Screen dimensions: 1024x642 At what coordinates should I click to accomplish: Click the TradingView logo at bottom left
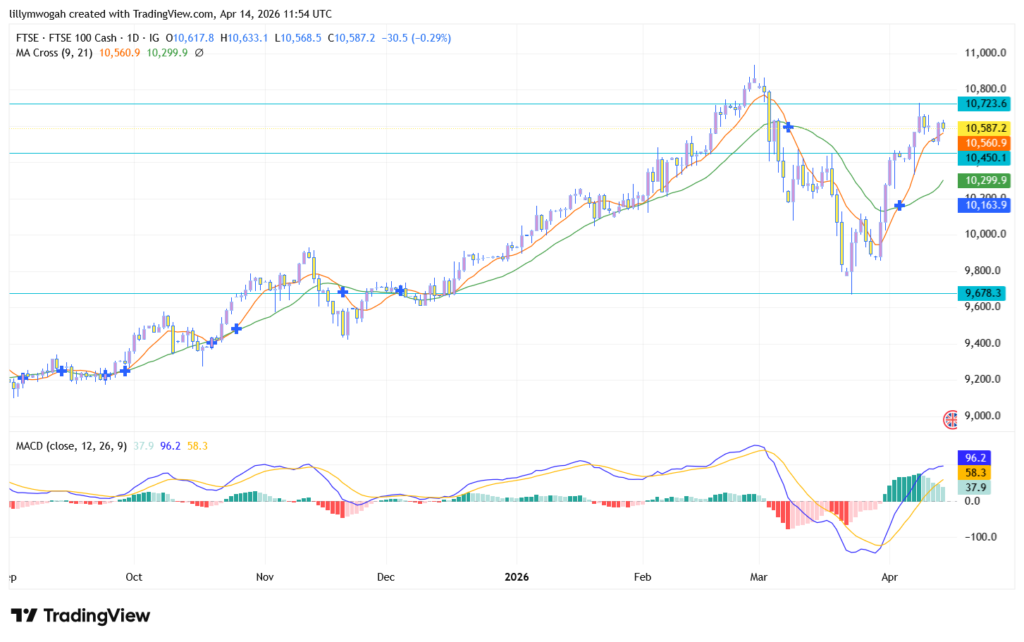(x=80, y=615)
